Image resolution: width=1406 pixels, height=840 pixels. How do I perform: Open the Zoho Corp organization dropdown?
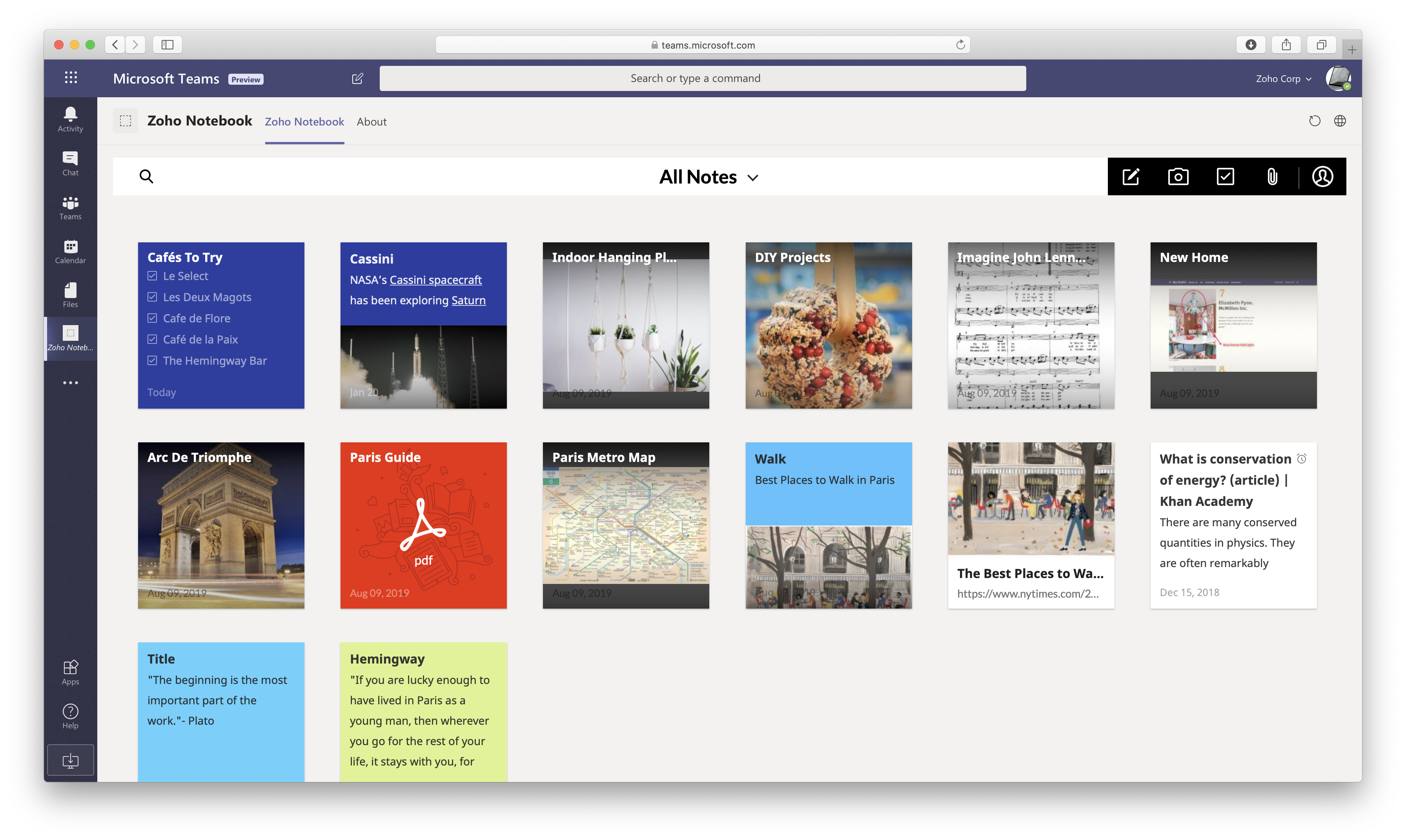pyautogui.click(x=1283, y=79)
